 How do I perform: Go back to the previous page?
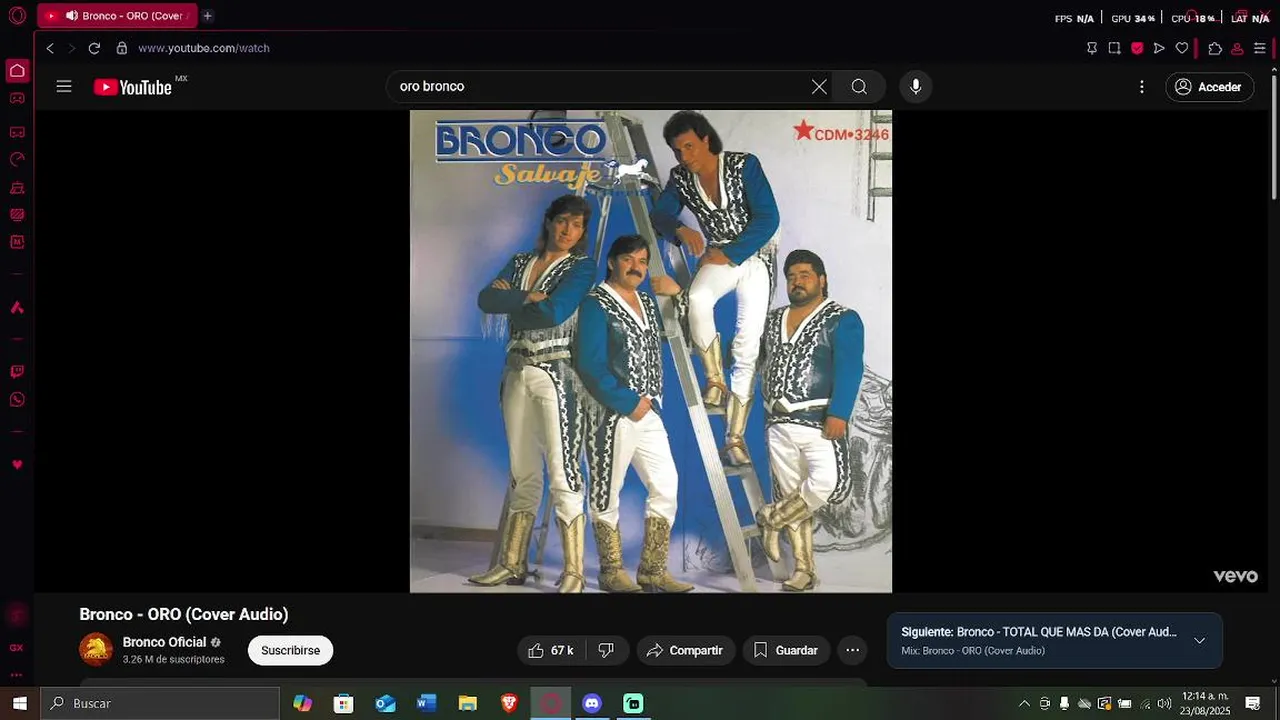pos(50,48)
